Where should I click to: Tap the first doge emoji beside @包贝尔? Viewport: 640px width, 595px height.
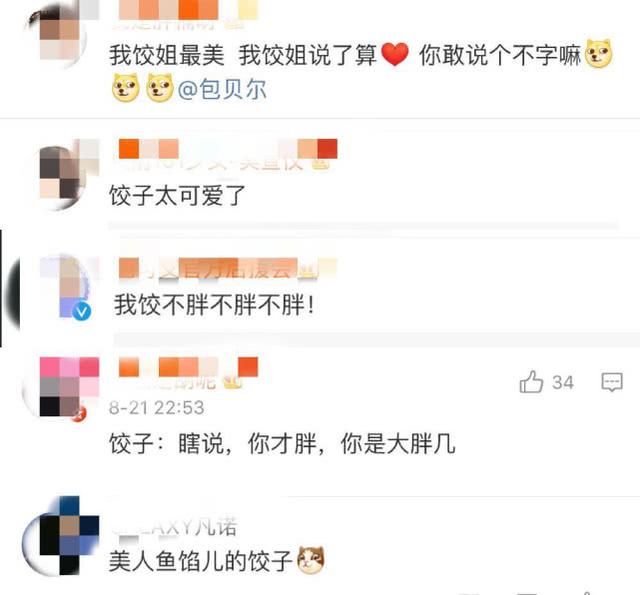[126, 88]
